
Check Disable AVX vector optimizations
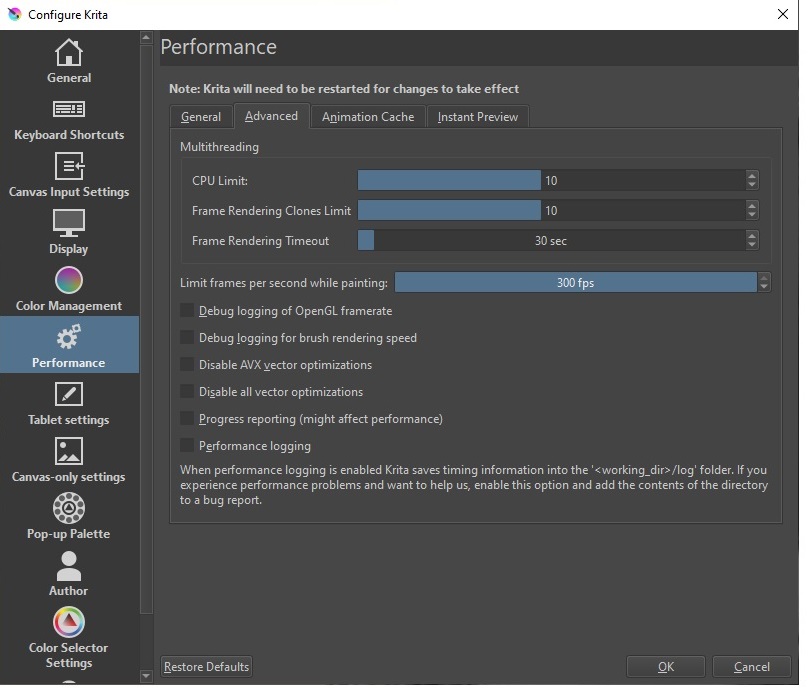(x=187, y=365)
